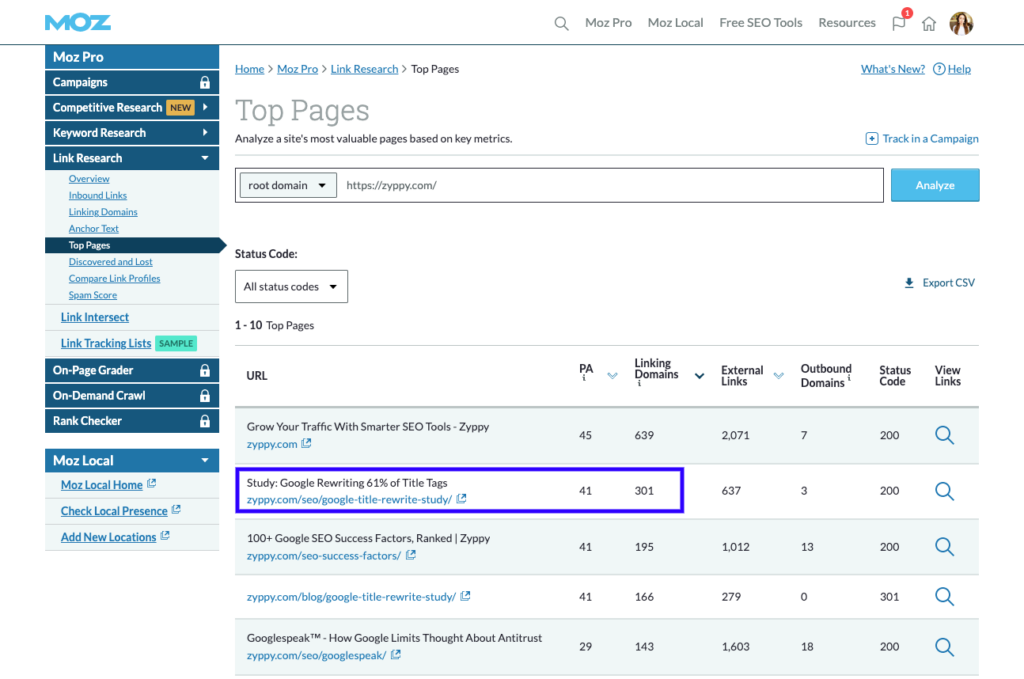Click the Export CSV download icon
Screen dimensions: 1024x679
pyautogui.click(x=908, y=283)
